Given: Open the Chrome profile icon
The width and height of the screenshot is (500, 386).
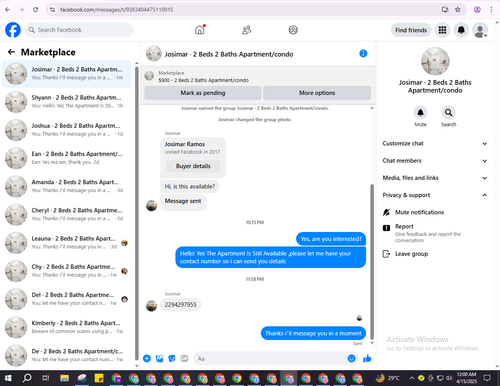Looking at the screenshot, I should tap(477, 10).
